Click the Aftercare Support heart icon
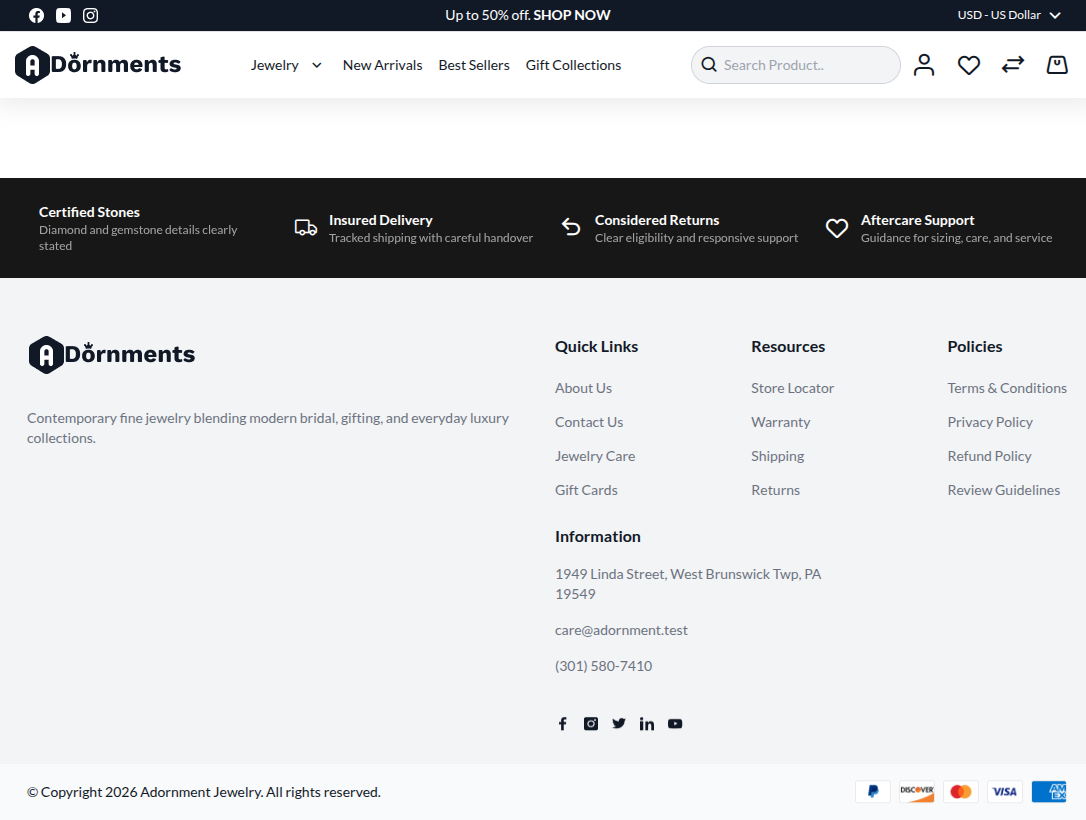 [x=837, y=228]
